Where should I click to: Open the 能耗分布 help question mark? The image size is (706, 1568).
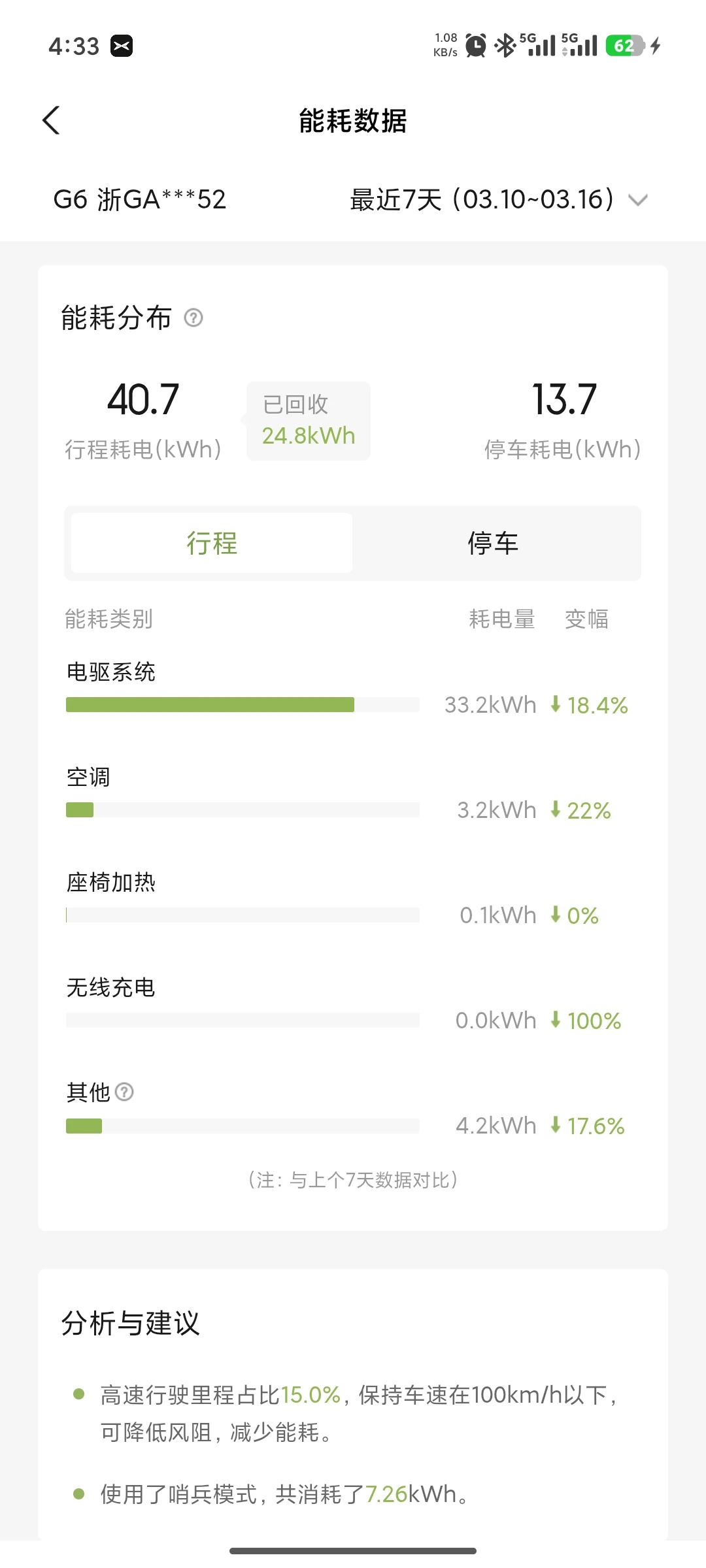point(193,318)
